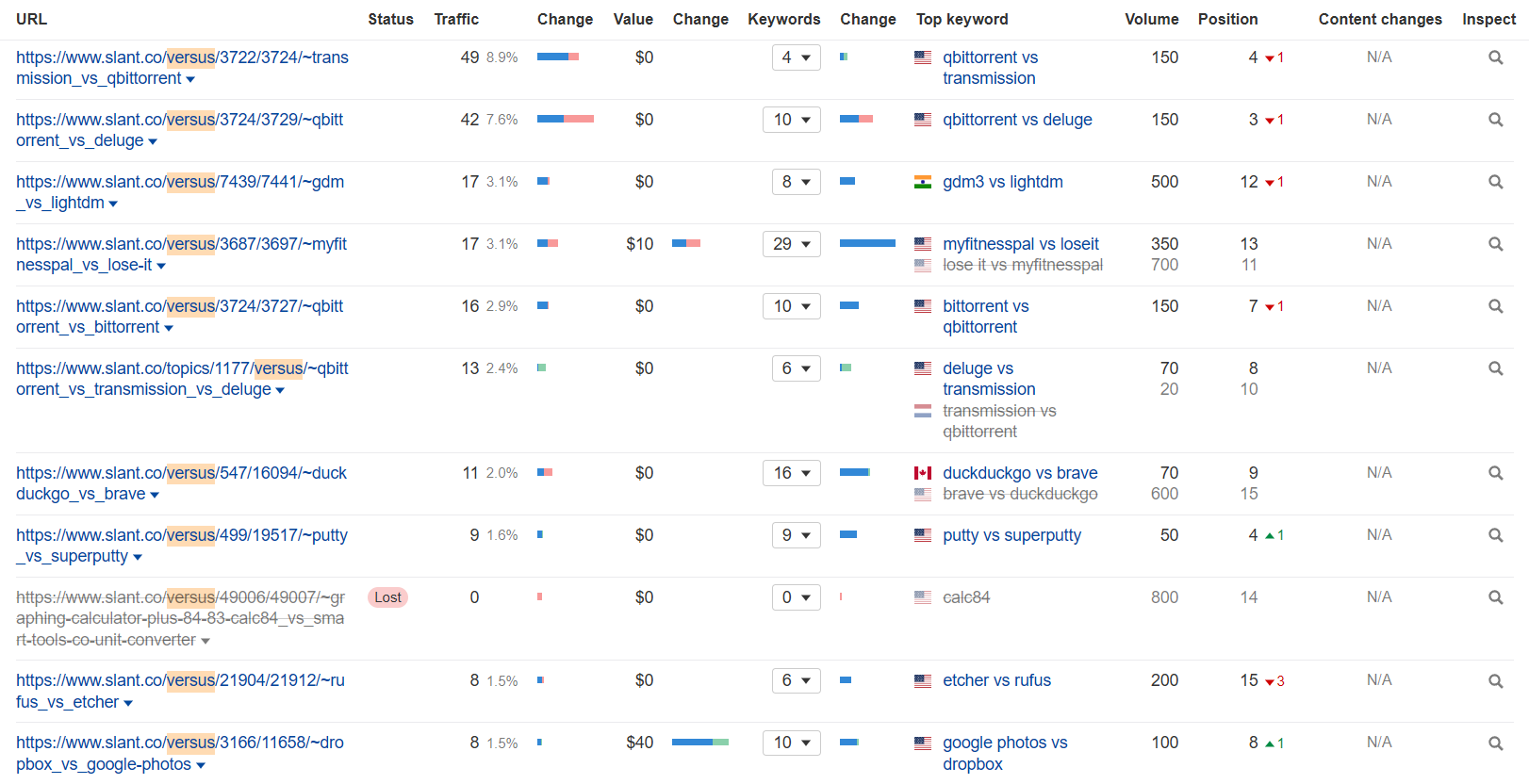This screenshot has width=1529, height=784.
Task: Open the keywords dropdown showing 29
Action: (792, 244)
